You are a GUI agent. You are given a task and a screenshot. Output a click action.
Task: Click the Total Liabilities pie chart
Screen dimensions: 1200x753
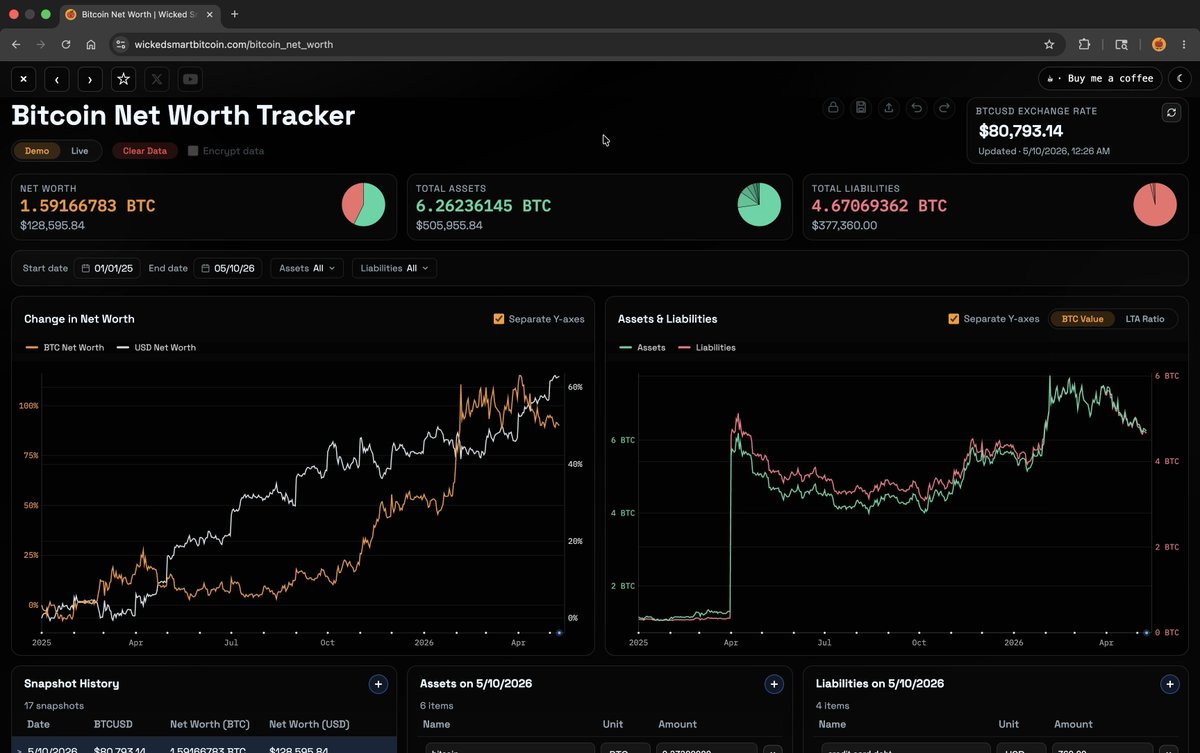click(x=1155, y=204)
